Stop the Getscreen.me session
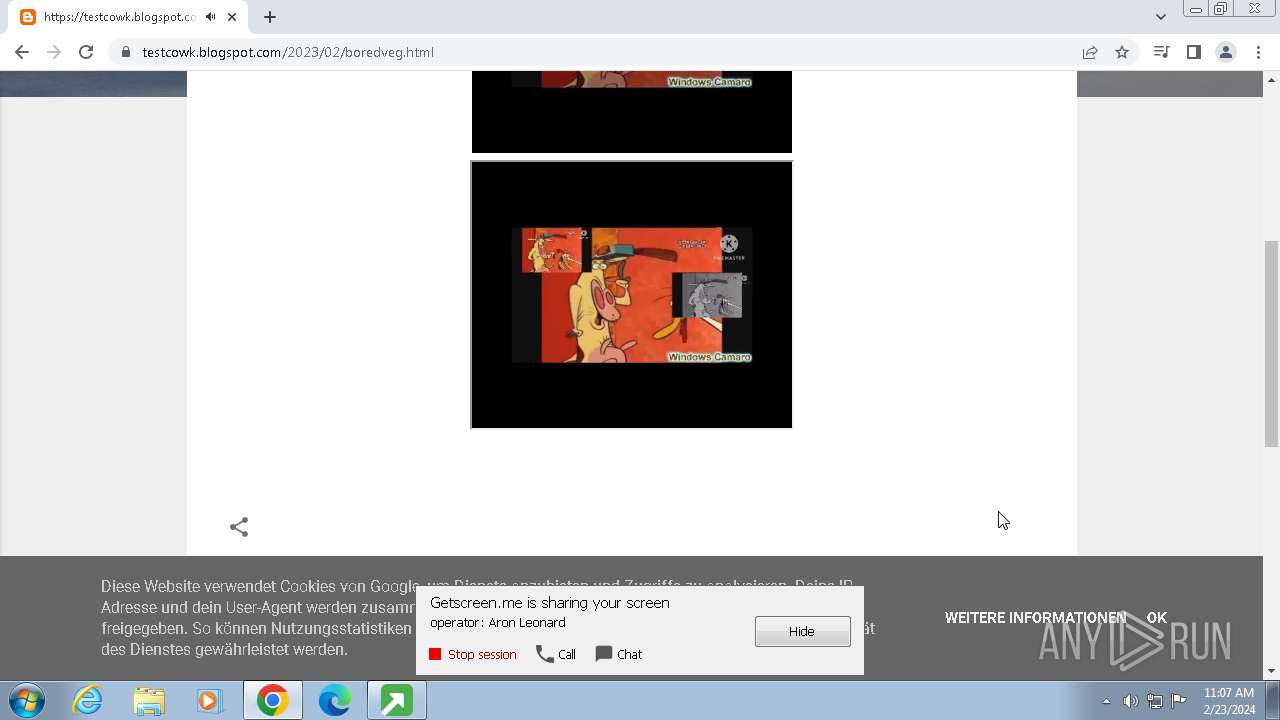Screen dimensions: 1280x720 point(473,654)
